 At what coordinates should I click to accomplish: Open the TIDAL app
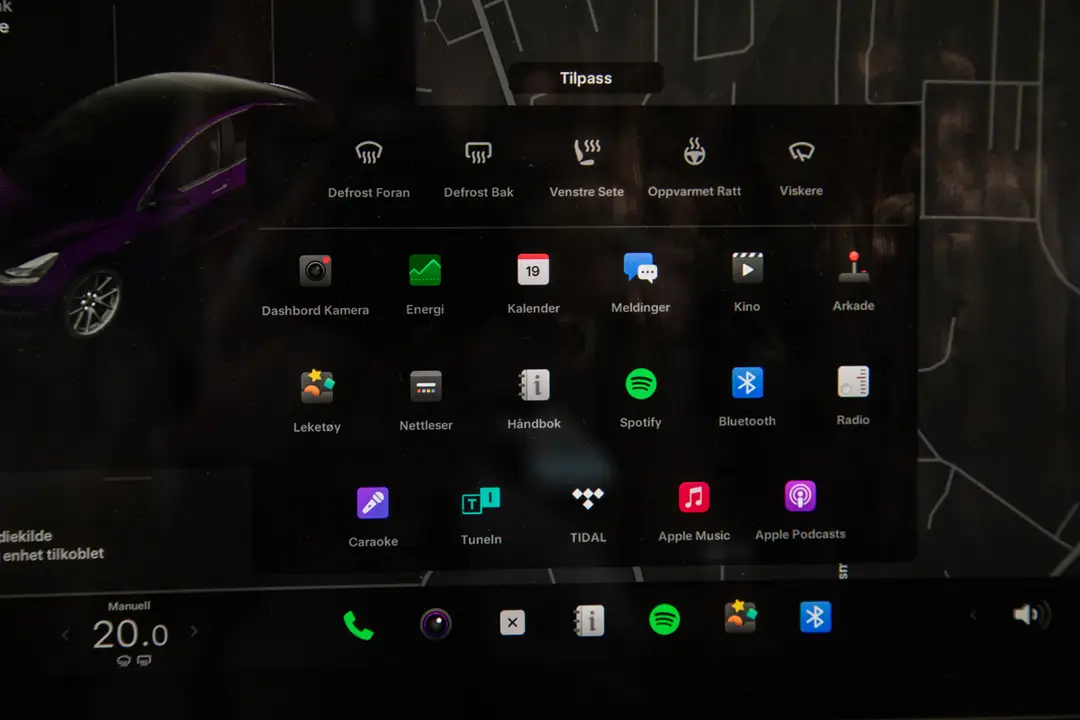pyautogui.click(x=588, y=514)
